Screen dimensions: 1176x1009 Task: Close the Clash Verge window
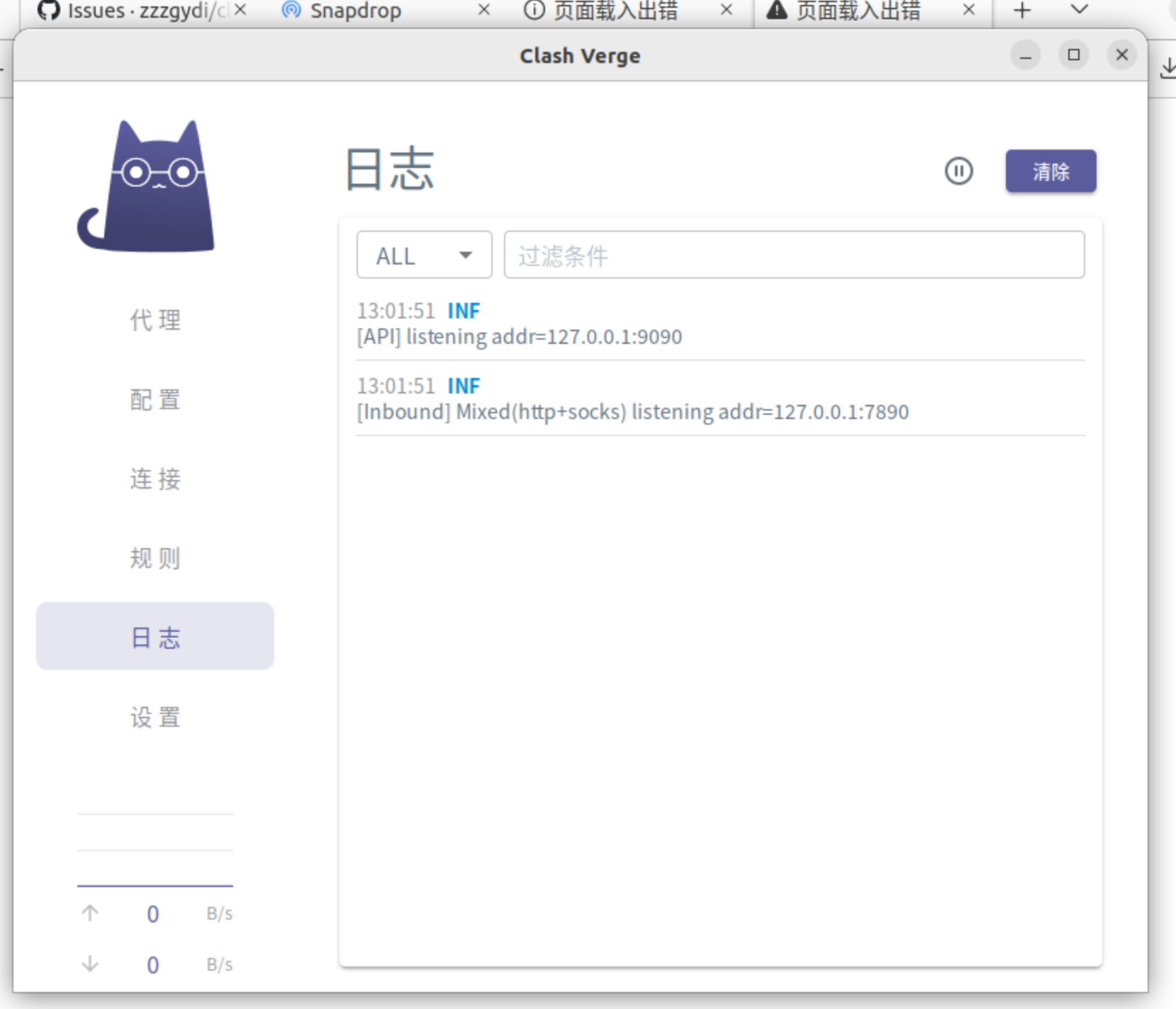1121,55
